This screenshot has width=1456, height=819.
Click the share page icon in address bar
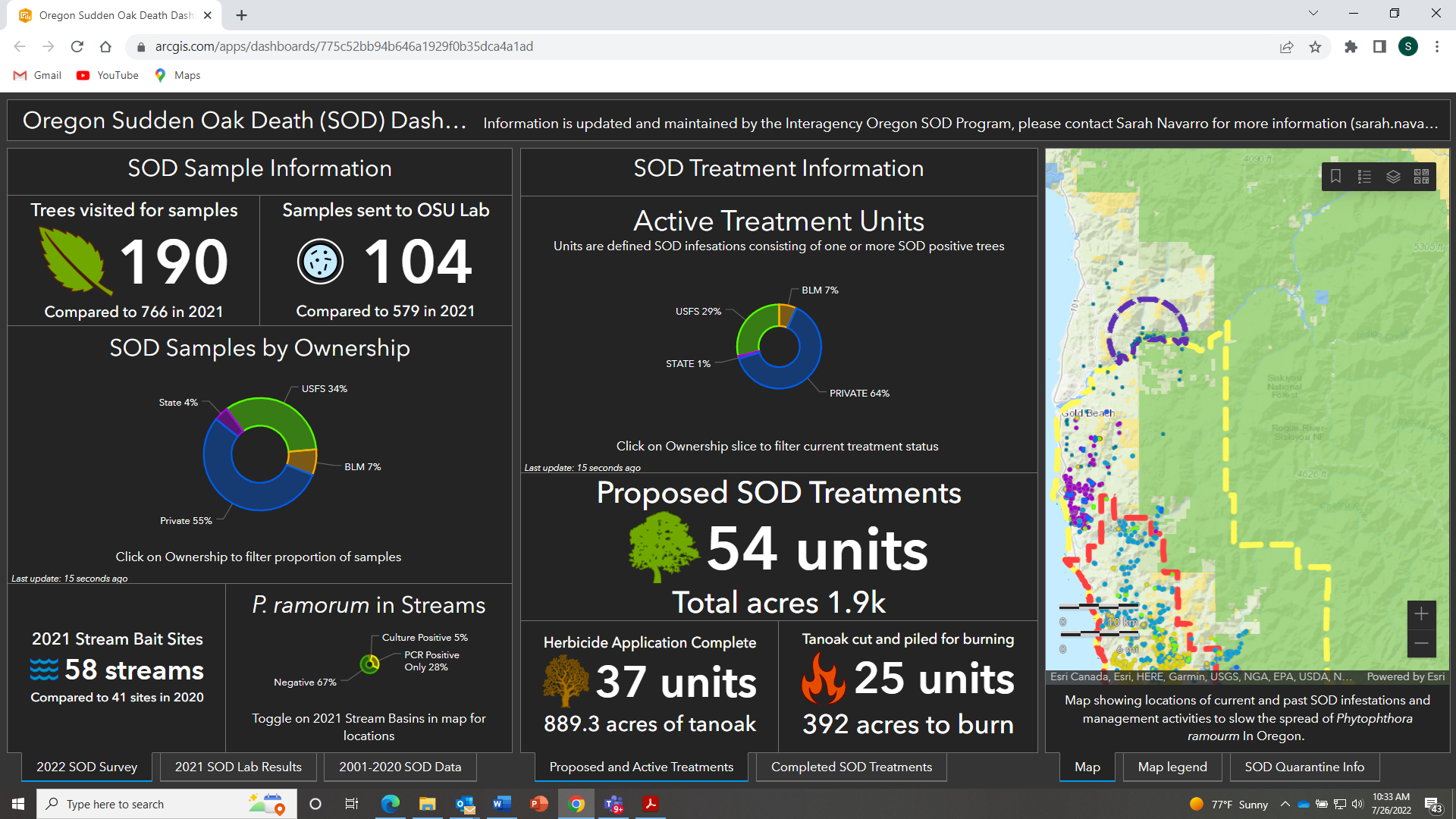click(x=1286, y=47)
